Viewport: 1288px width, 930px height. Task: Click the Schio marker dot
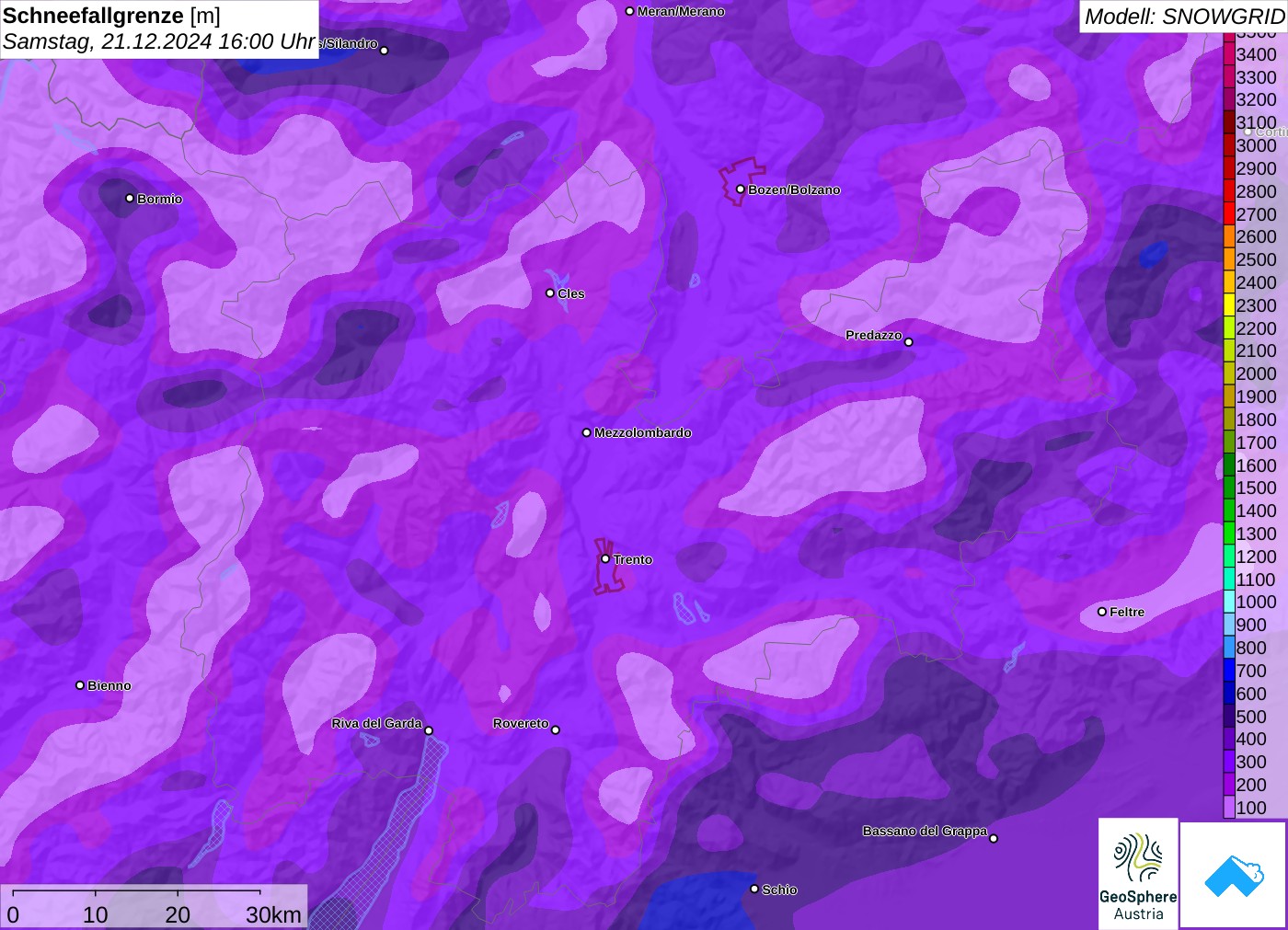click(x=754, y=890)
